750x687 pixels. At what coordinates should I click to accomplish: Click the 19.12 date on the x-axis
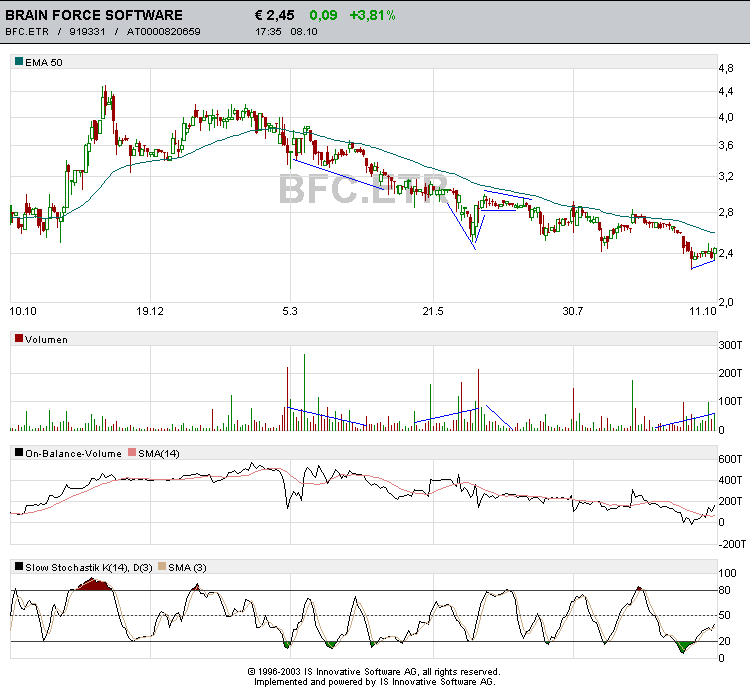150,312
